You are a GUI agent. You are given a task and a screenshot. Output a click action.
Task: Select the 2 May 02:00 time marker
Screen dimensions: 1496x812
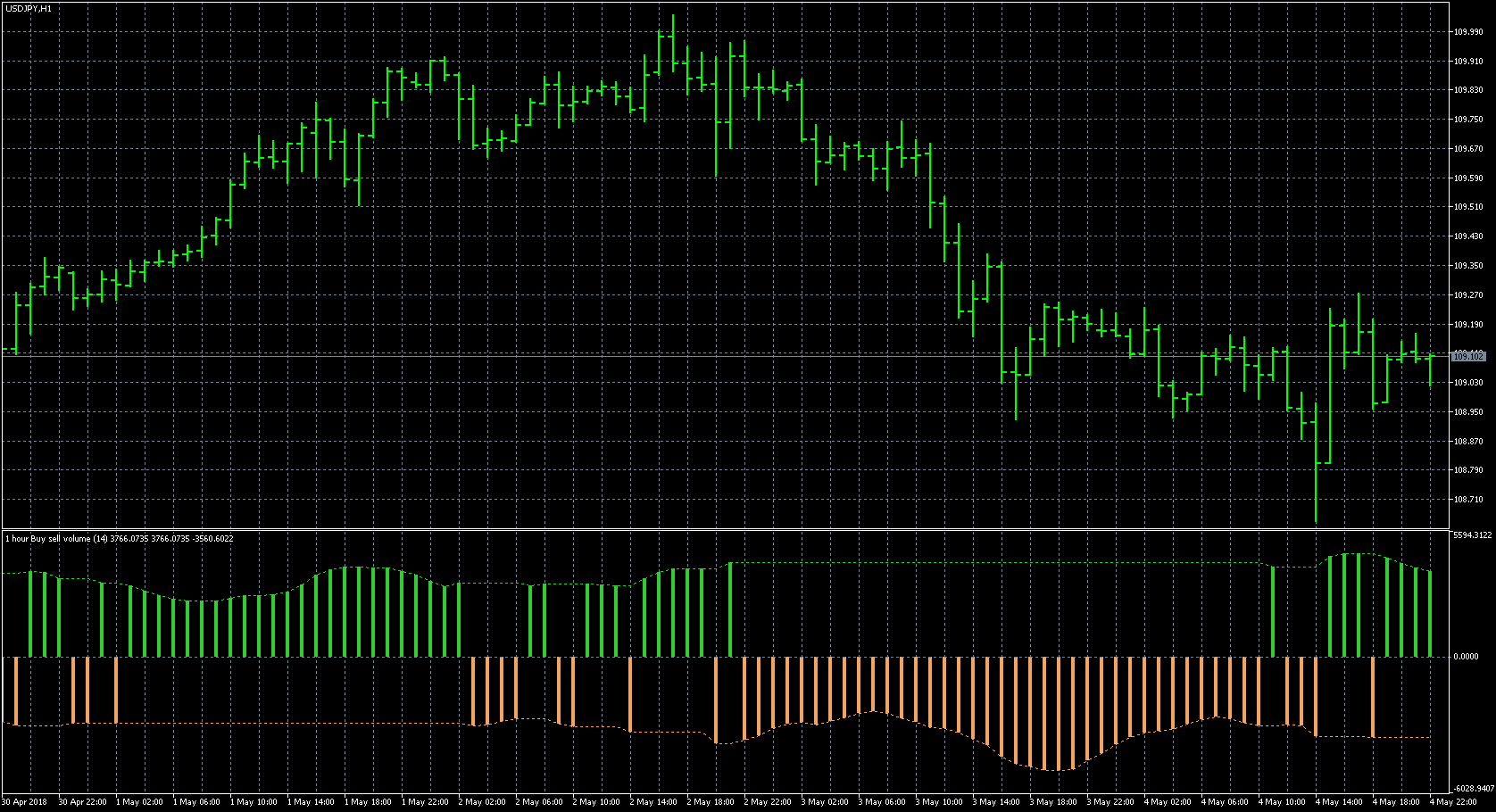point(480,802)
